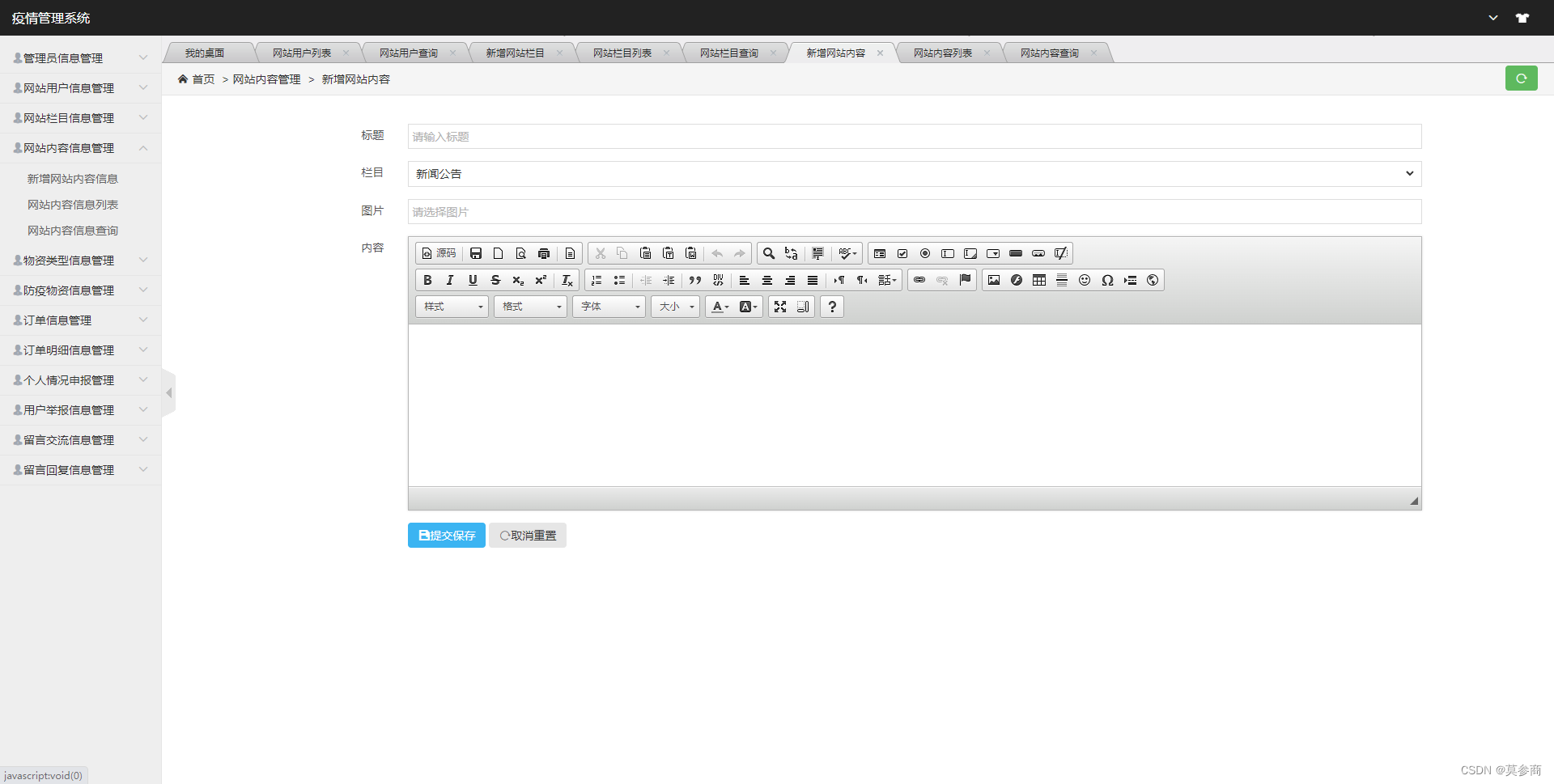Toggle Italic formatting

450,280
